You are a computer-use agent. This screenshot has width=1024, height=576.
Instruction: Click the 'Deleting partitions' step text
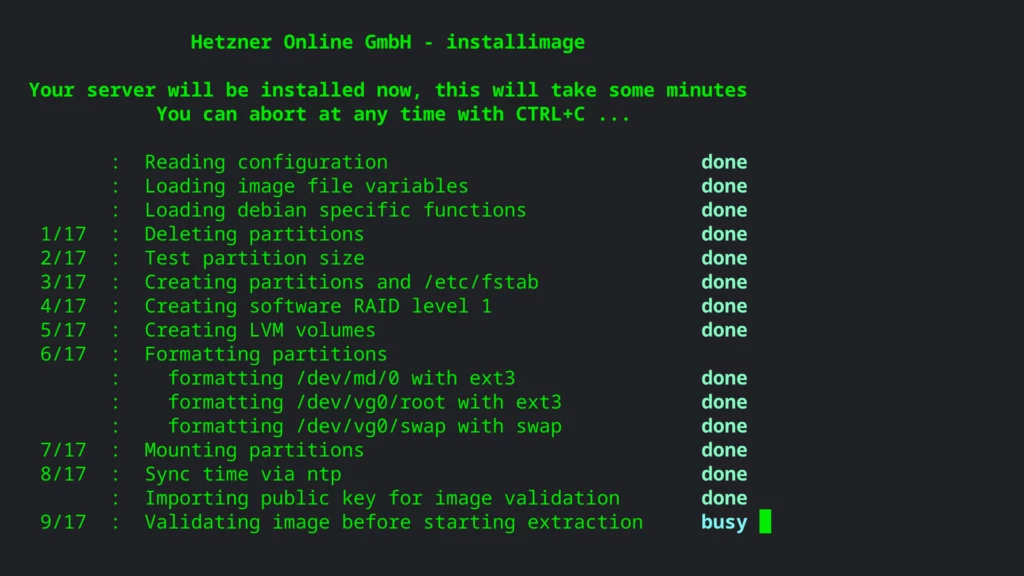coord(254,234)
